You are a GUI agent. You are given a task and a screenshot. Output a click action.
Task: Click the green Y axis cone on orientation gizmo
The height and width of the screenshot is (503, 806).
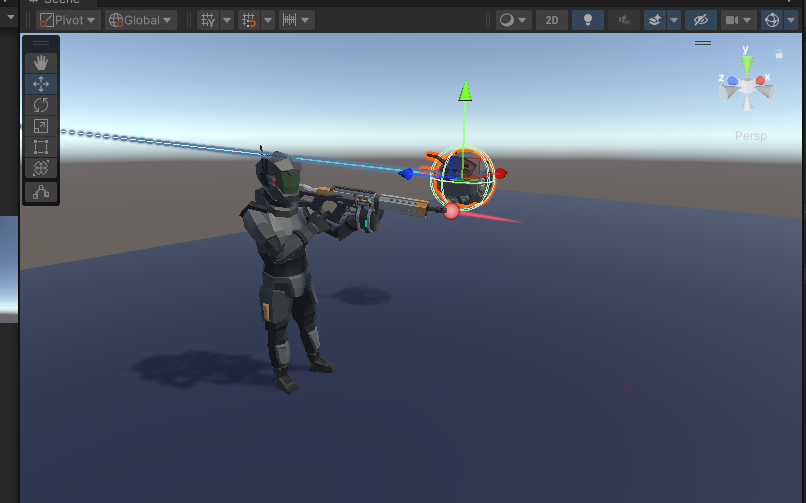[747, 65]
